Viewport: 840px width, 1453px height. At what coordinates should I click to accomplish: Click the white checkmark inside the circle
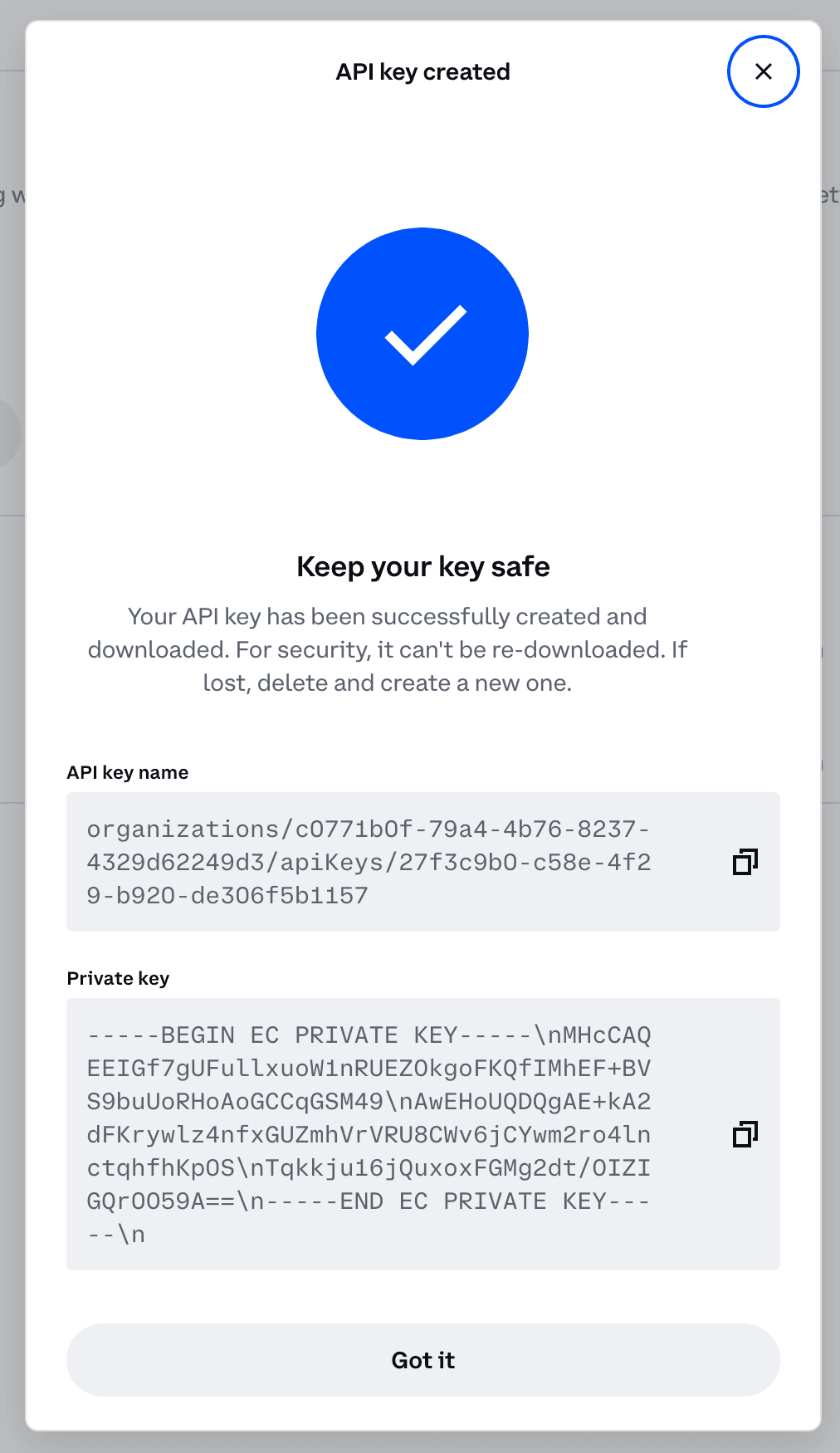click(x=425, y=335)
